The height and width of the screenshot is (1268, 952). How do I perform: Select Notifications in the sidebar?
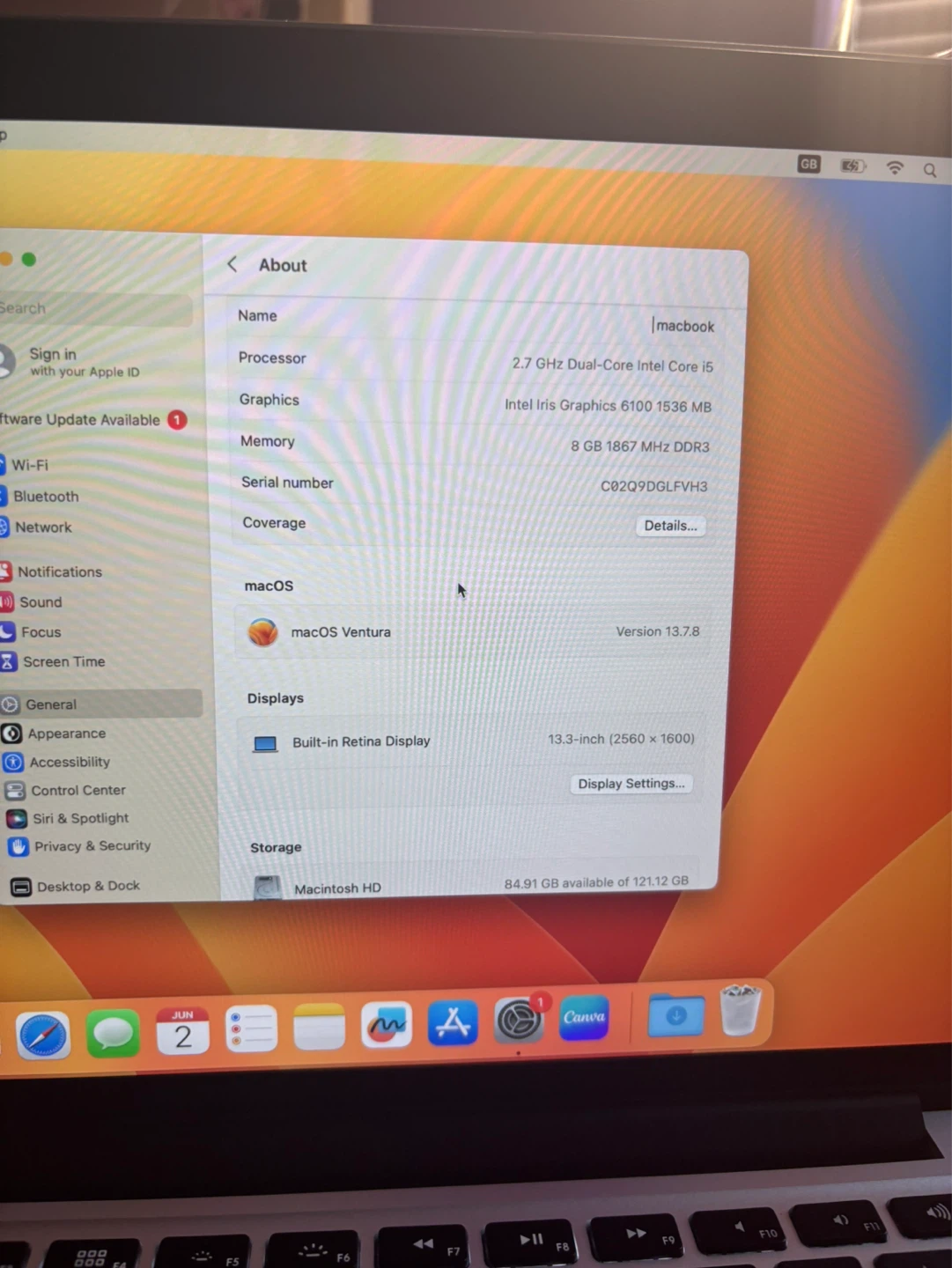[x=60, y=571]
